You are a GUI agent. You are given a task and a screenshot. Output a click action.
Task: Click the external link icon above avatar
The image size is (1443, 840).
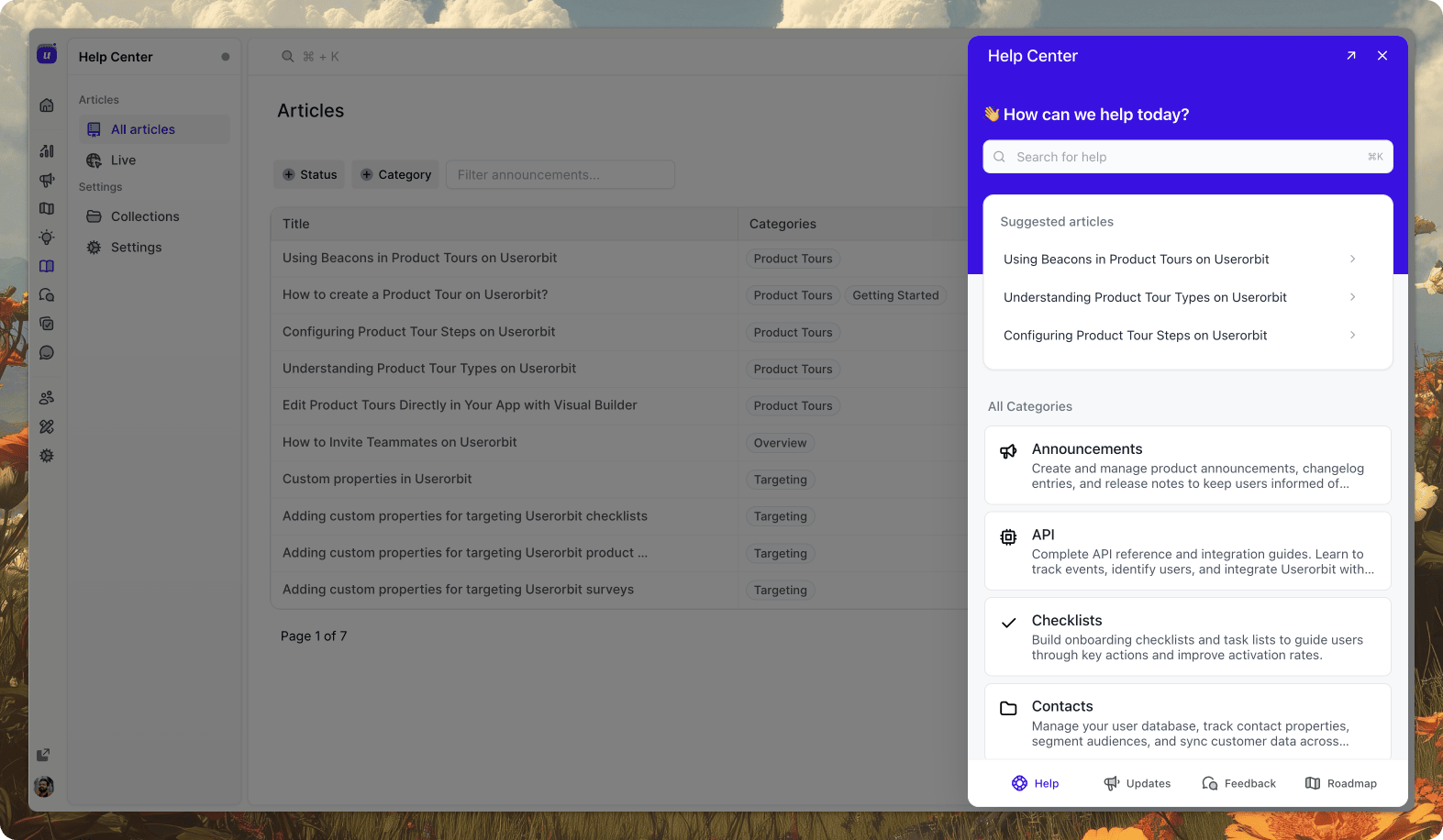click(43, 755)
